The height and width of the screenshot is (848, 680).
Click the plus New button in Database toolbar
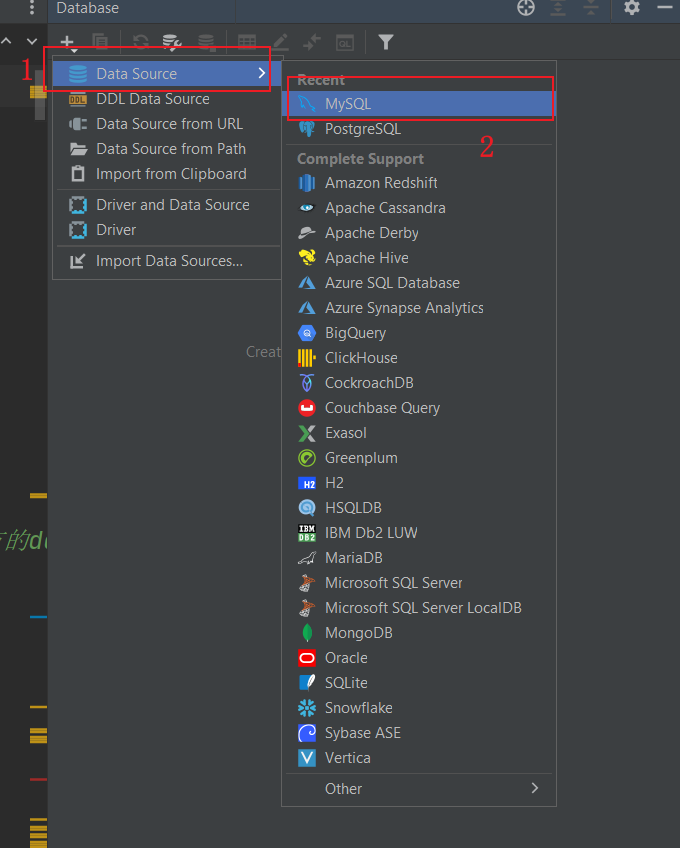68,42
